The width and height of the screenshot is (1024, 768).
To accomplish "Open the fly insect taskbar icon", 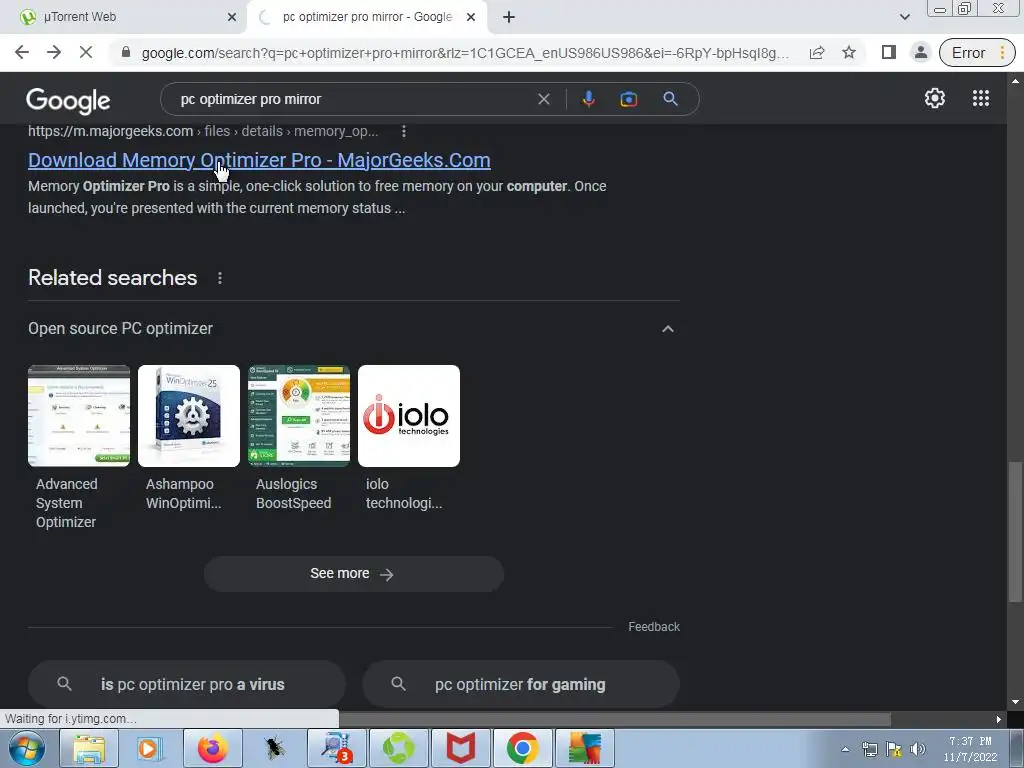I will [x=274, y=748].
